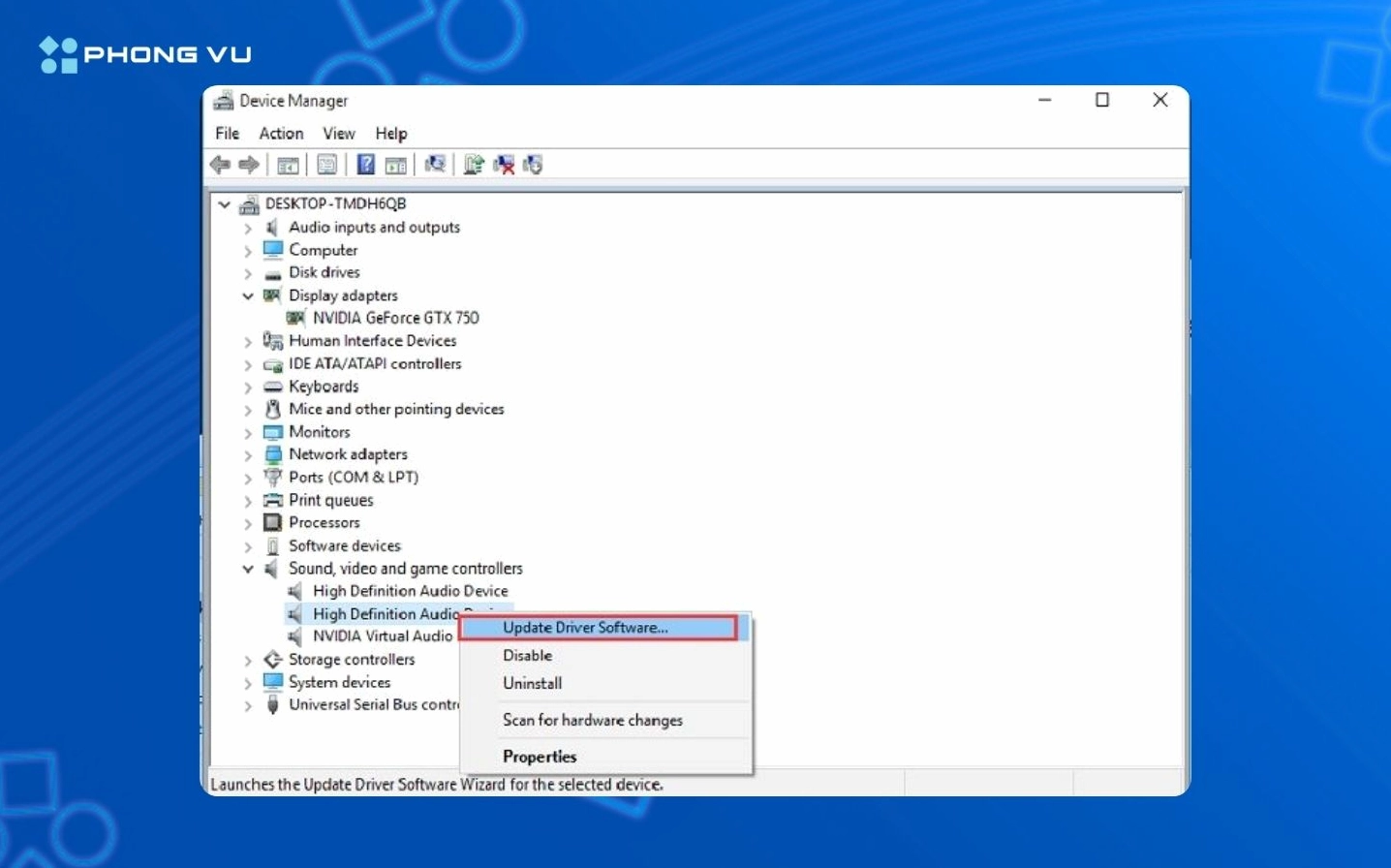Click the Forward arrow toolbar icon

pos(249,165)
